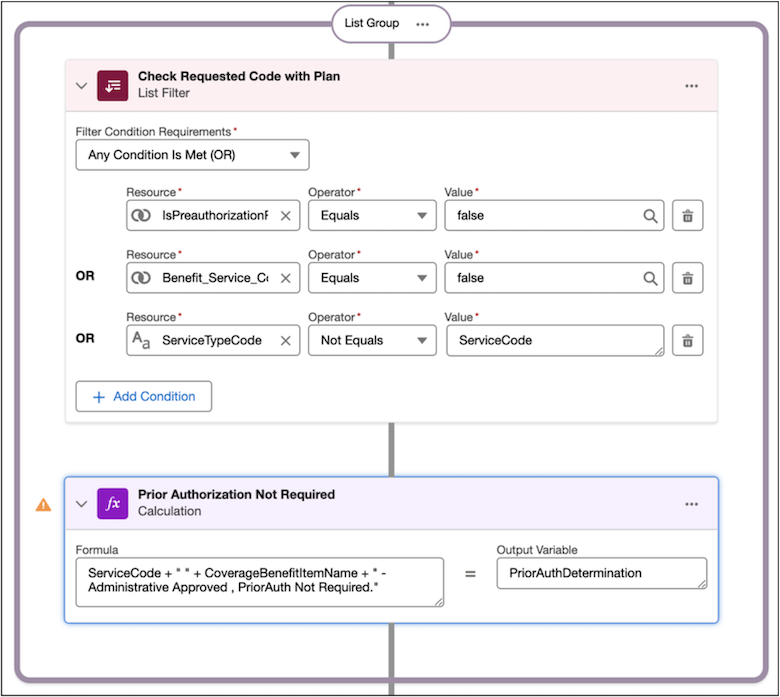Open options menu for Check Requested Code element
780x697 pixels.
pos(691,86)
